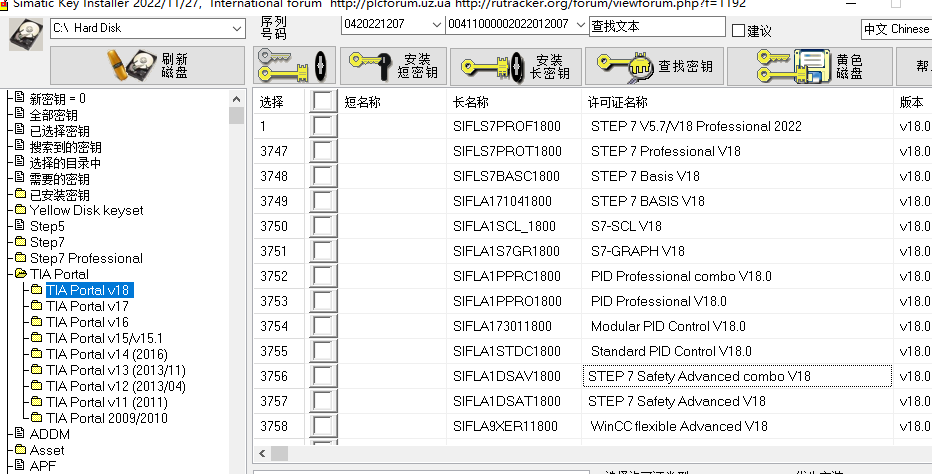This screenshot has height=474, width=932.
Task: Click the TIA Portal v11 (2011) folder icon
Action: pos(37,403)
